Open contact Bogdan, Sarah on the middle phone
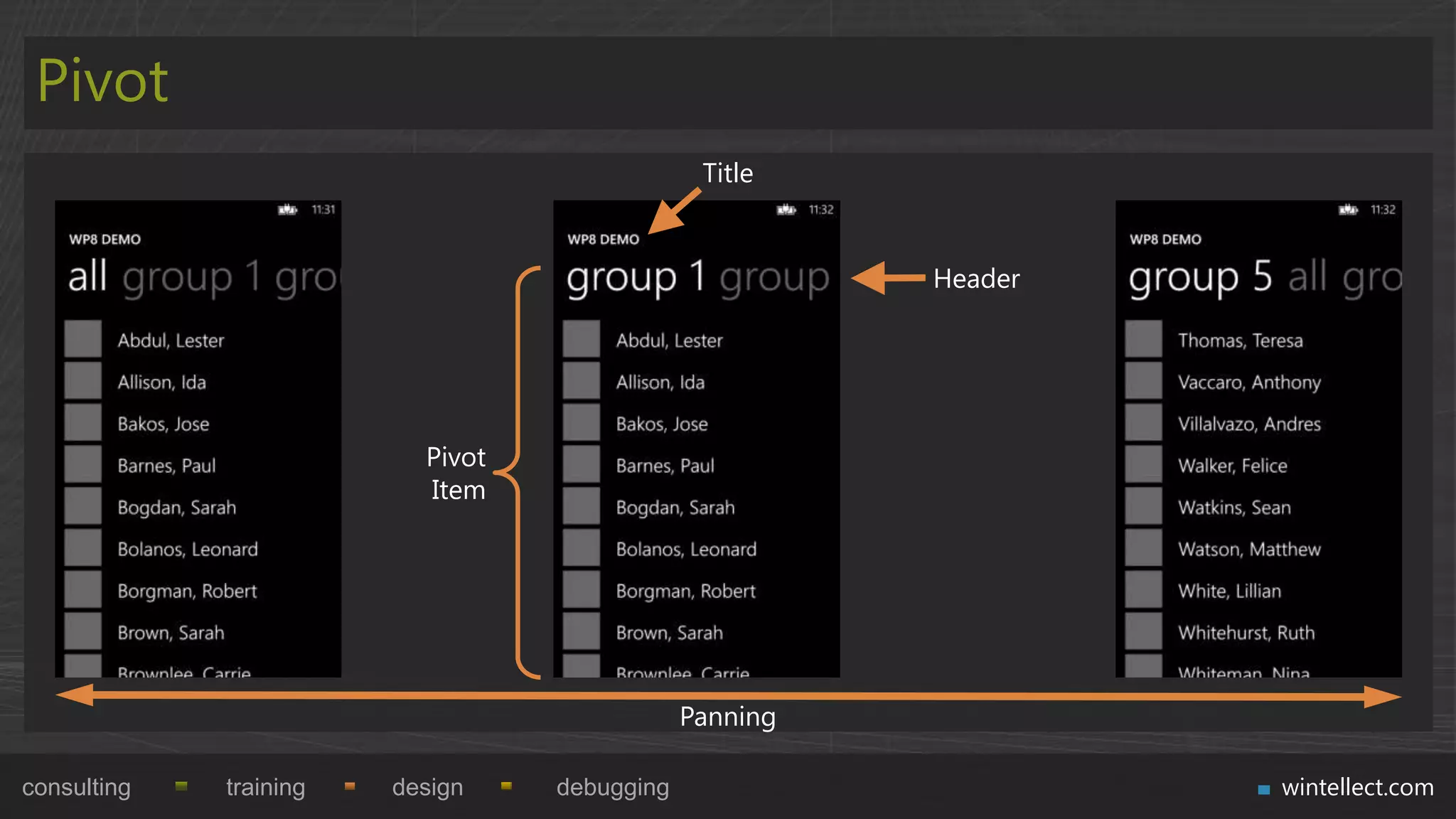This screenshot has width=1456, height=819. click(675, 508)
